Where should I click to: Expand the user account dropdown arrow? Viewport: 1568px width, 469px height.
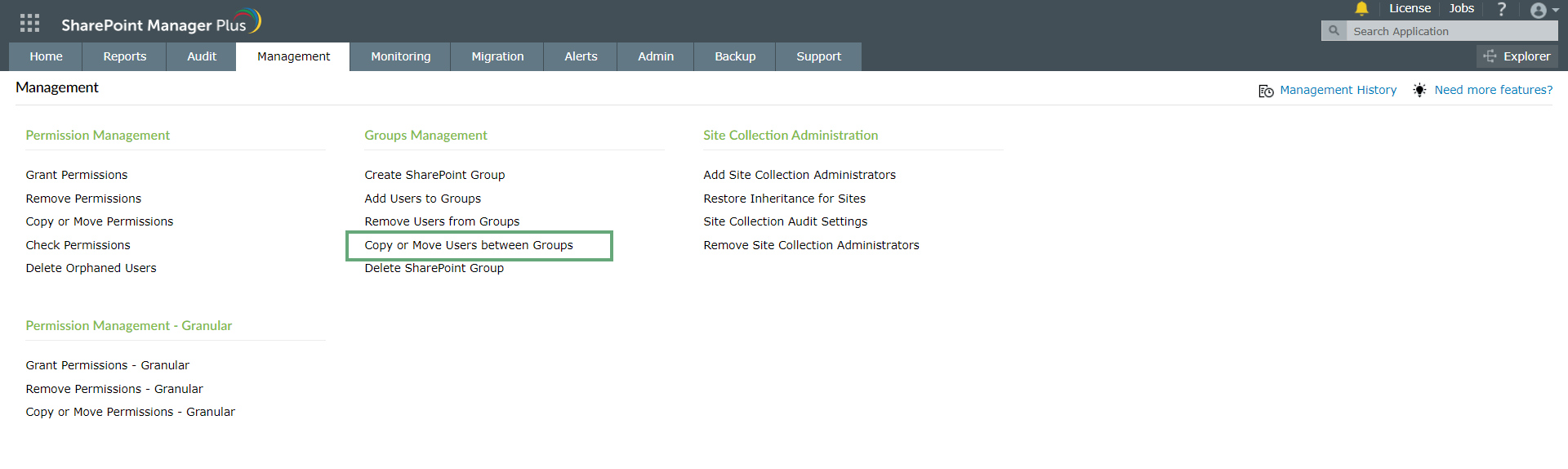pyautogui.click(x=1556, y=11)
